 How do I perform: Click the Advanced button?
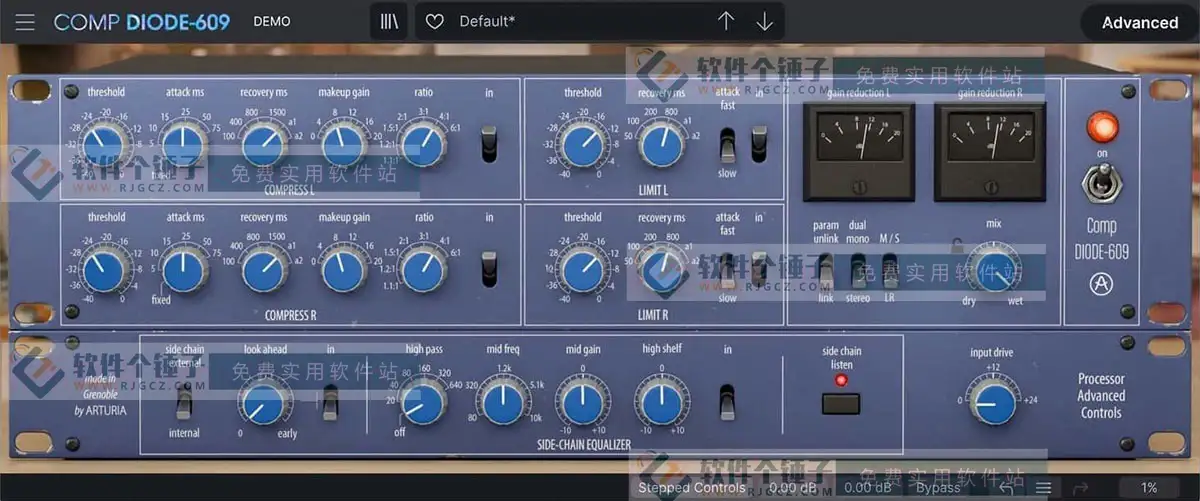(1140, 22)
